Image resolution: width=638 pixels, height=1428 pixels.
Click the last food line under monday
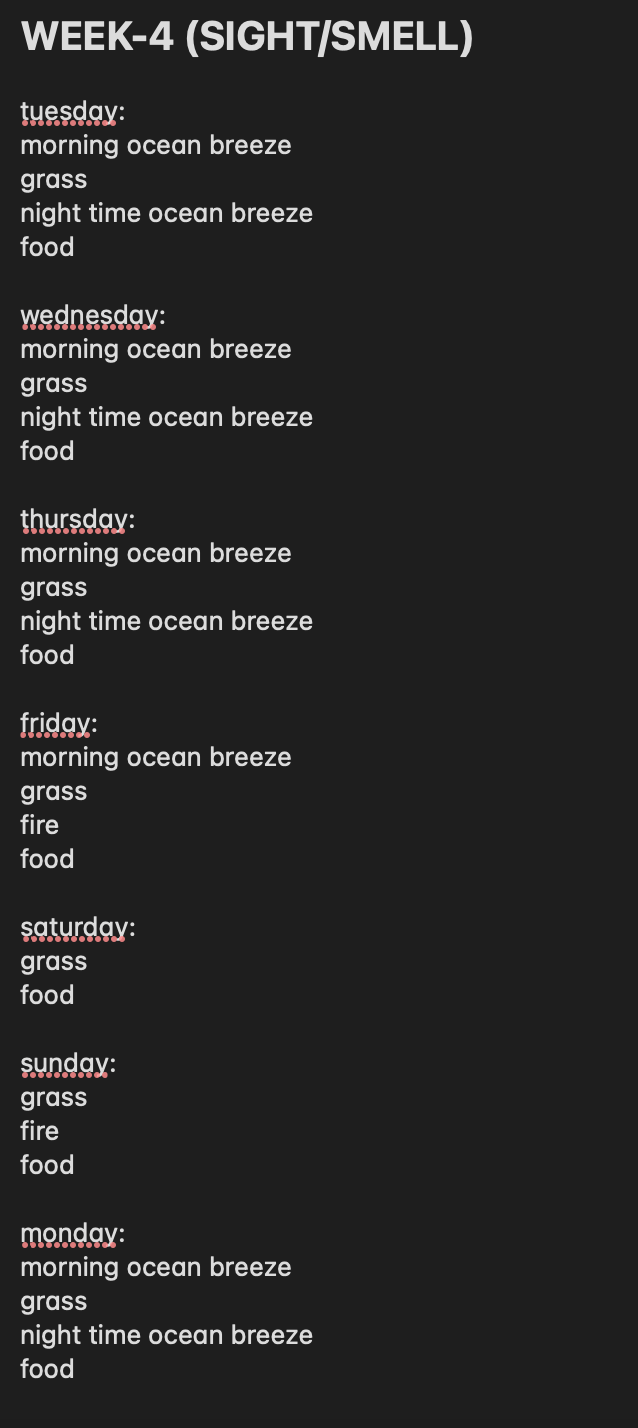click(x=47, y=1369)
